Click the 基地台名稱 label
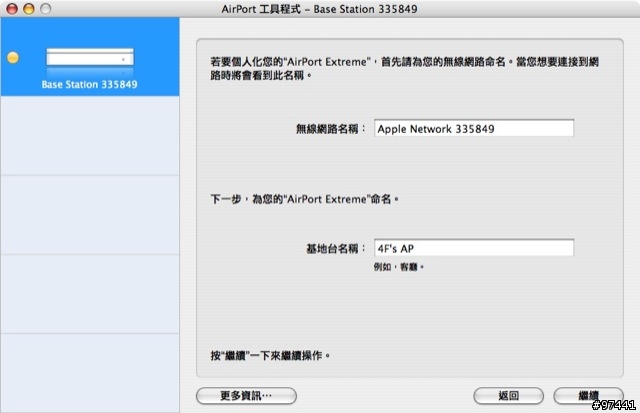 coord(336,249)
